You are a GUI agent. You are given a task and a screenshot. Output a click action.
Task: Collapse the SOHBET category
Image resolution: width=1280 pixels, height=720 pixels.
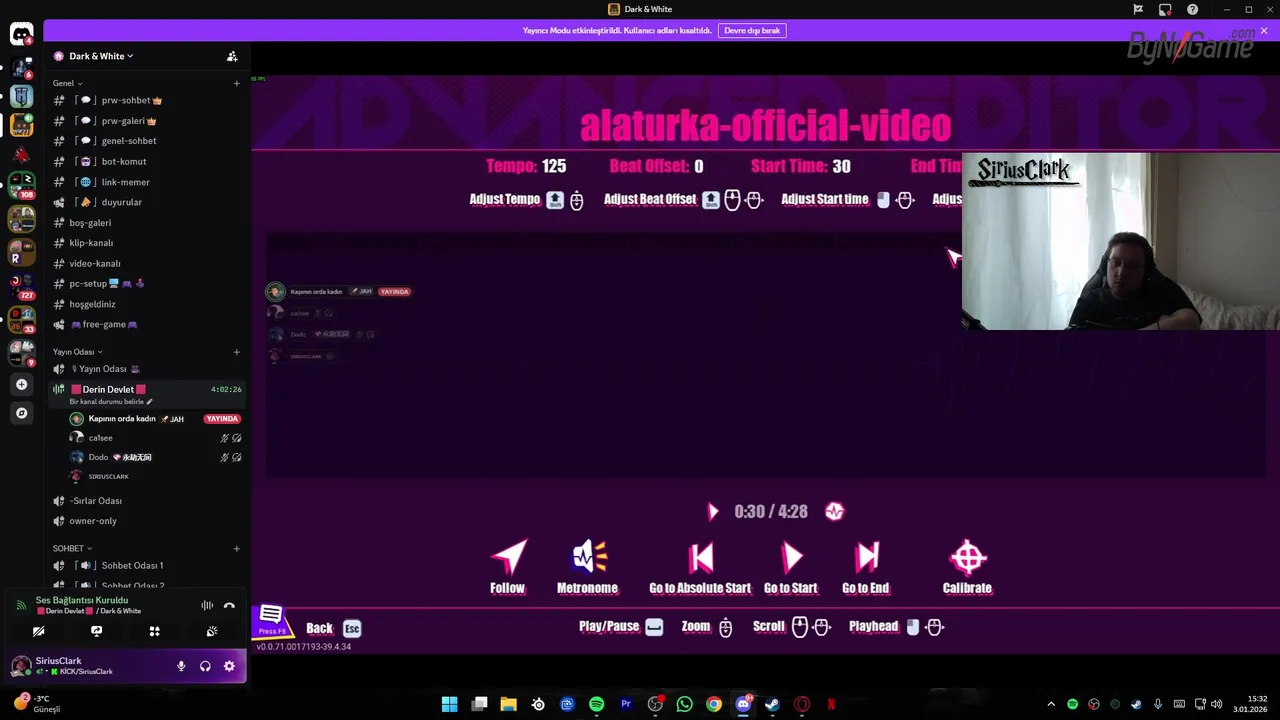(72, 548)
